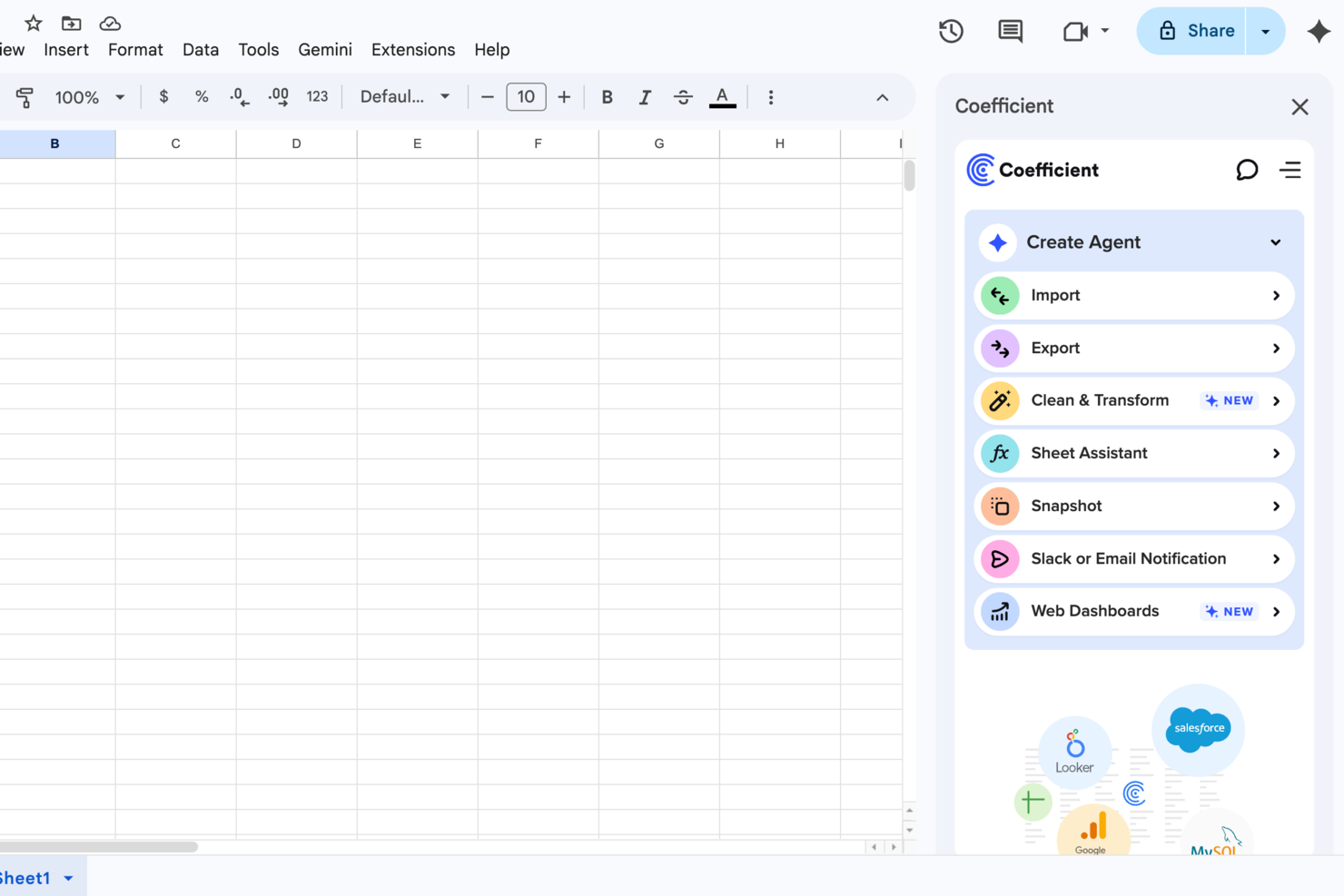This screenshot has width=1344, height=896.
Task: Apply percent formatting
Action: 202,97
